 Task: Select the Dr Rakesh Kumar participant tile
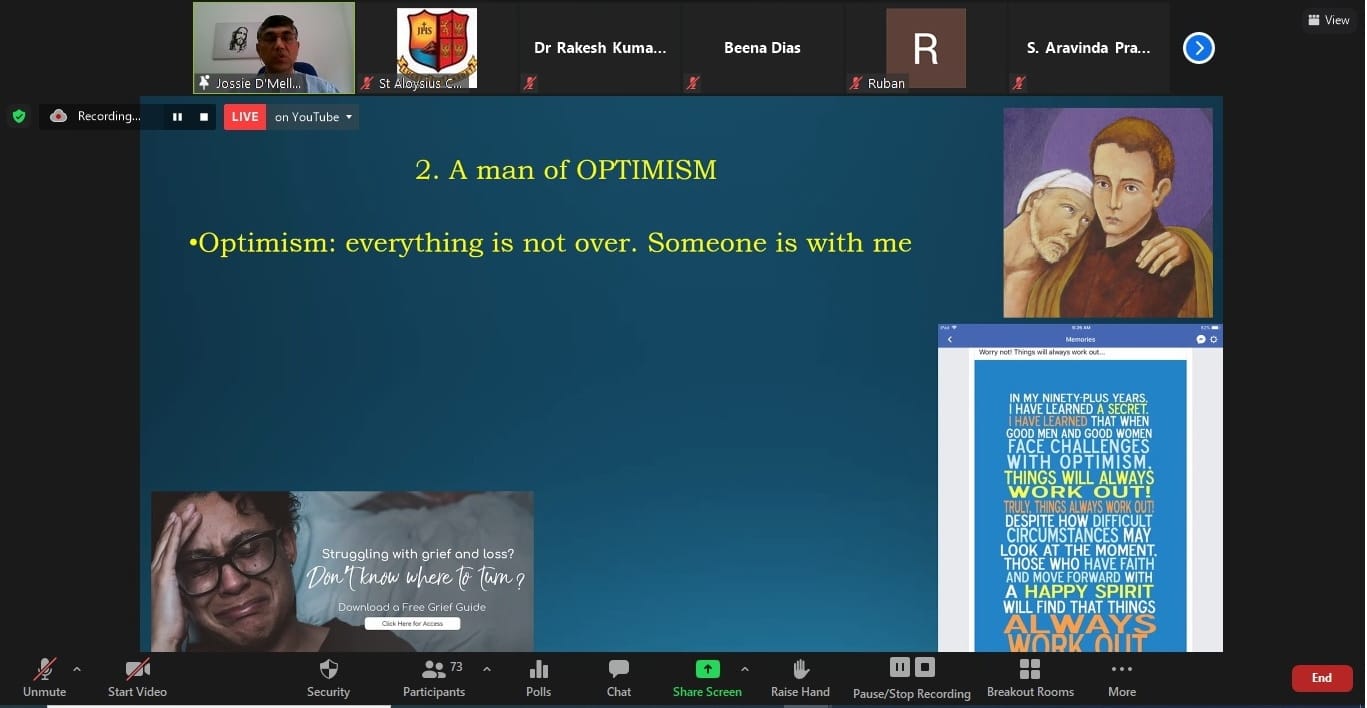599,48
